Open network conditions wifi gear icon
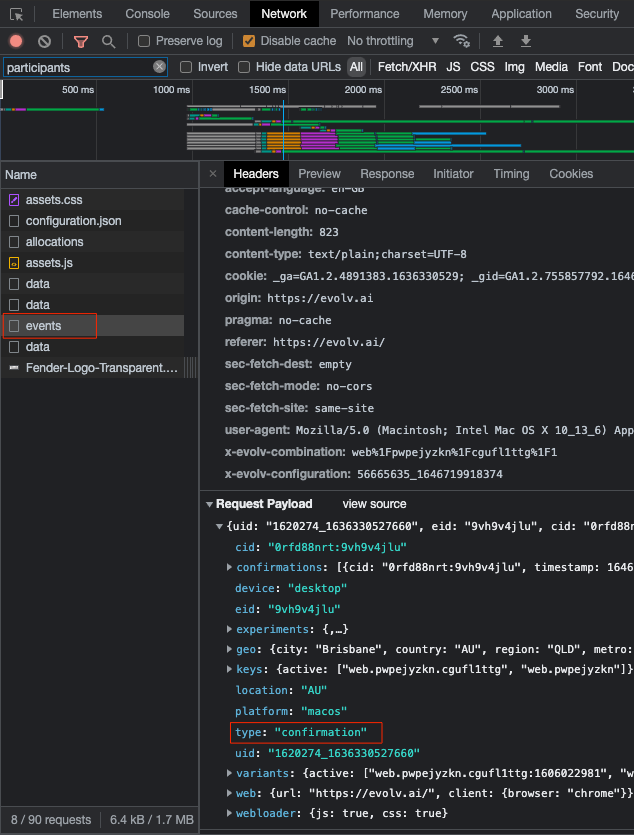The height and width of the screenshot is (835, 634). 461,41
